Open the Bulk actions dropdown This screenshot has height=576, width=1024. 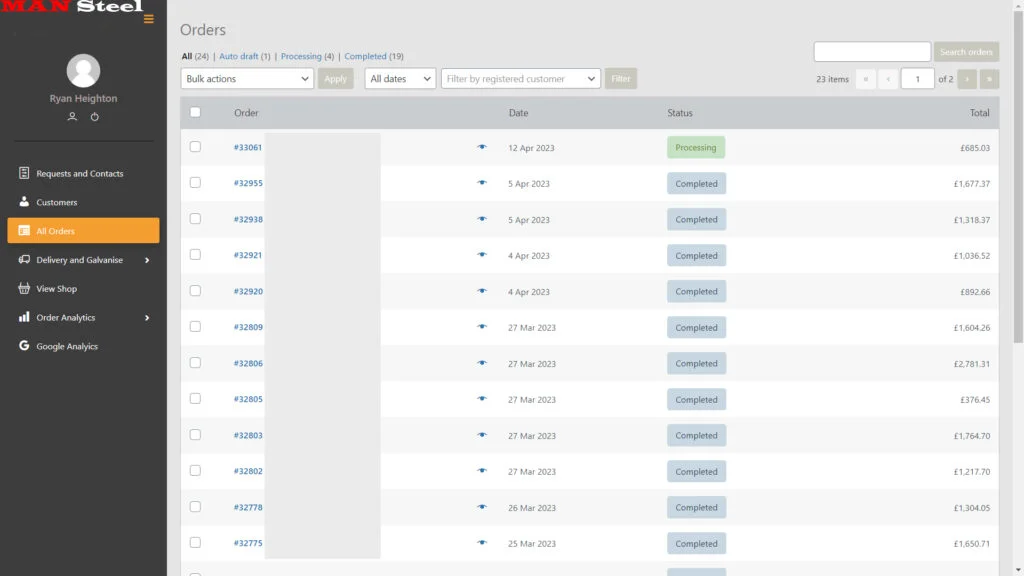(247, 79)
